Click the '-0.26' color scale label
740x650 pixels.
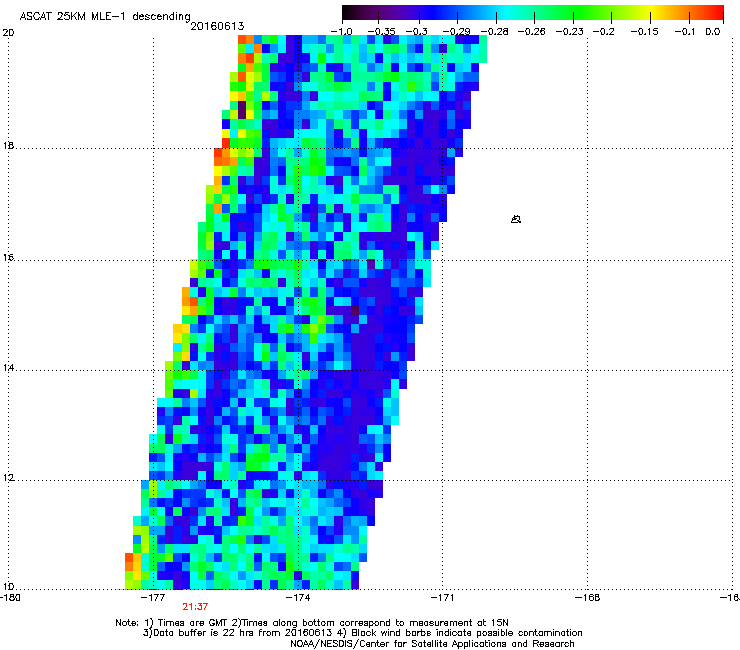531,32
